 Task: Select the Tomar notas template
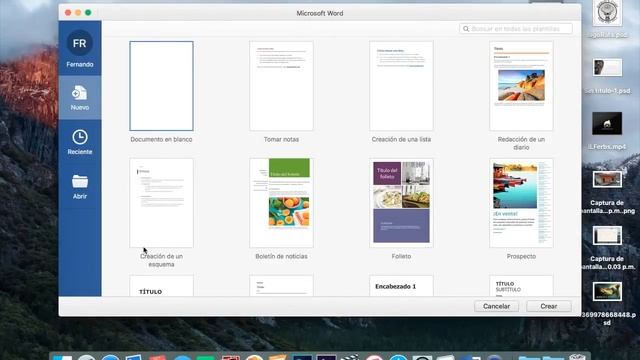coord(281,86)
